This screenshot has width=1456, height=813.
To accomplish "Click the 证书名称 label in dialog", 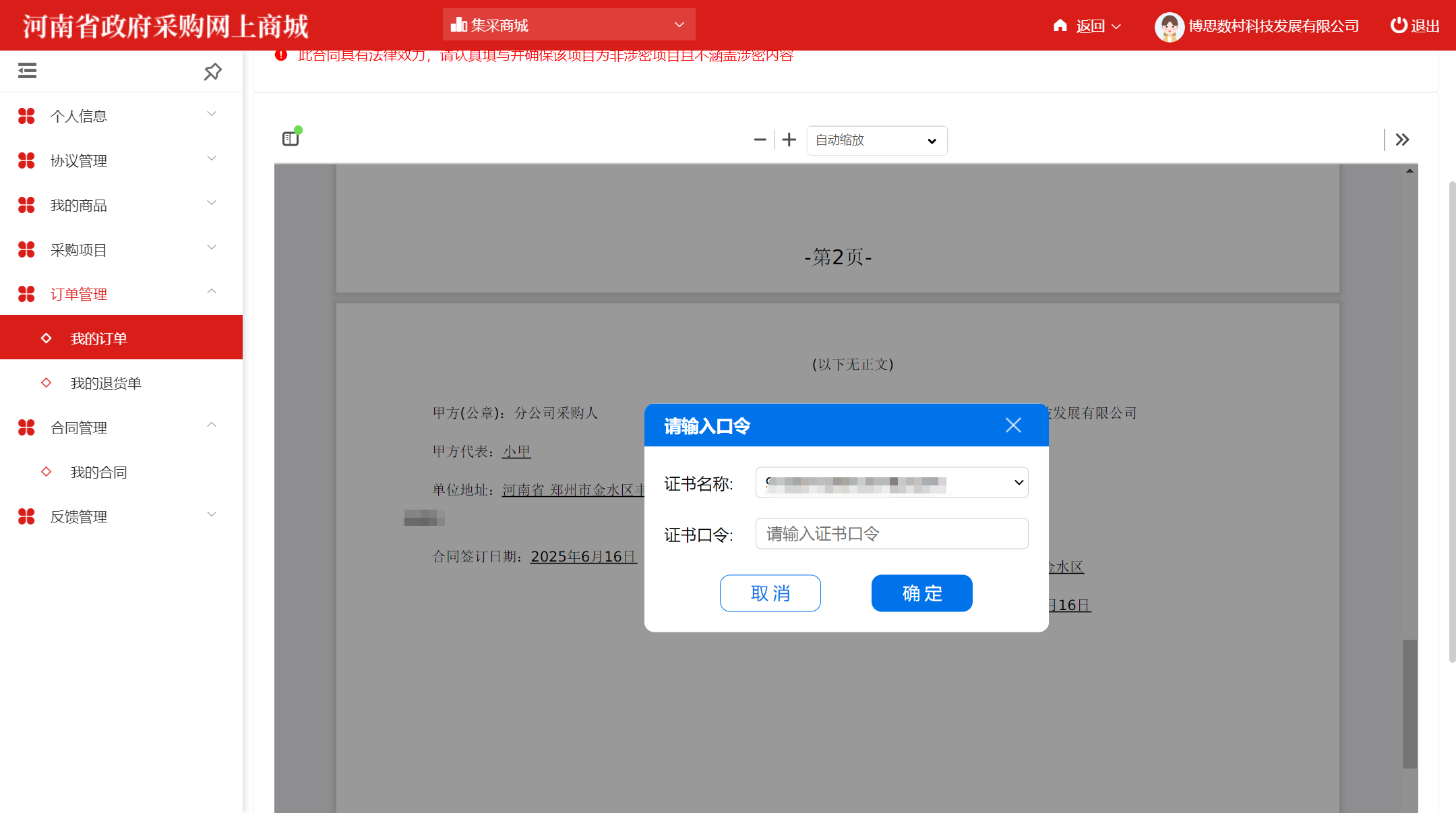I will (x=698, y=483).
